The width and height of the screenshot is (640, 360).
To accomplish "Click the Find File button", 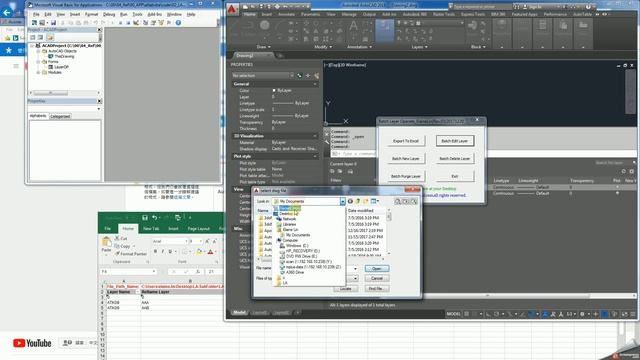I will [375, 289].
